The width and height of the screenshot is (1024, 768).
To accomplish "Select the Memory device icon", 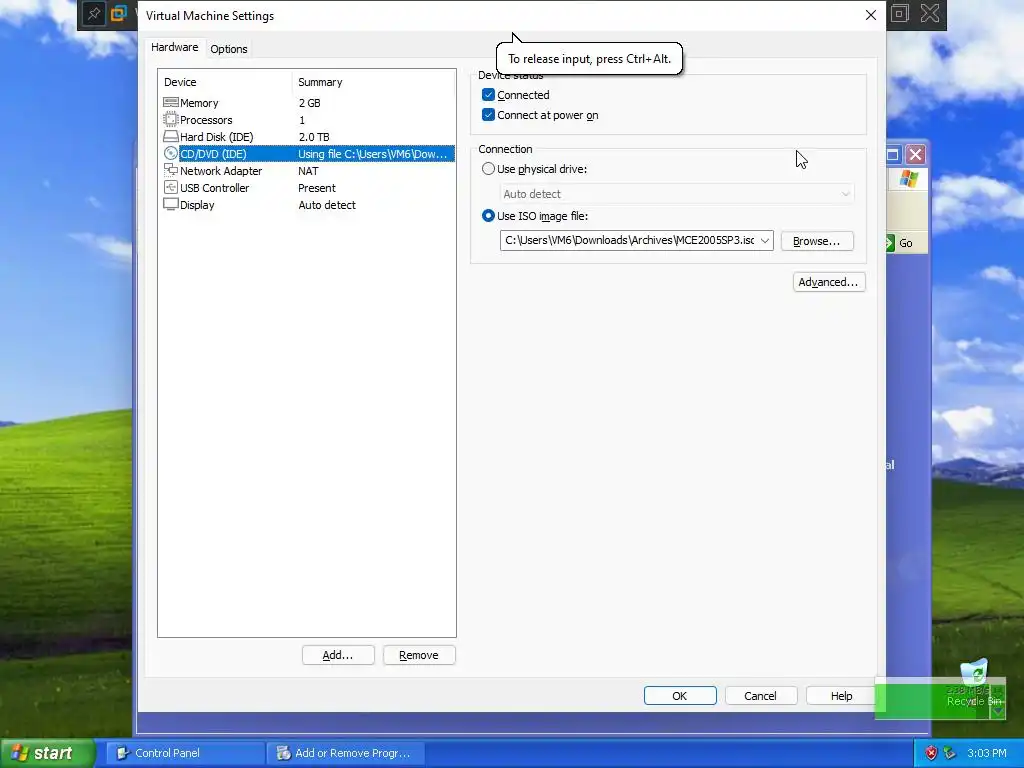I will click(x=170, y=103).
